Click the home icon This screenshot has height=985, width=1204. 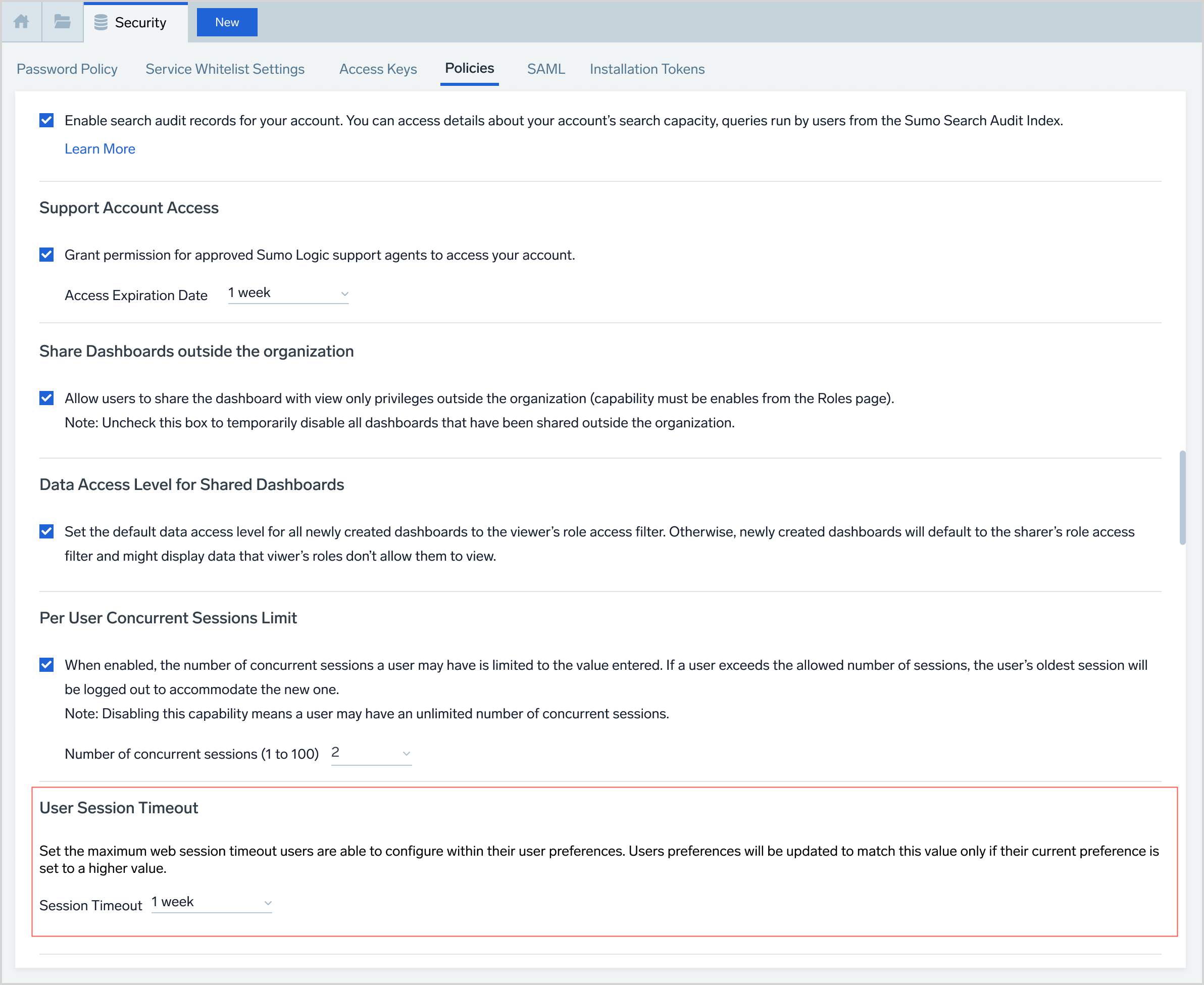(22, 22)
